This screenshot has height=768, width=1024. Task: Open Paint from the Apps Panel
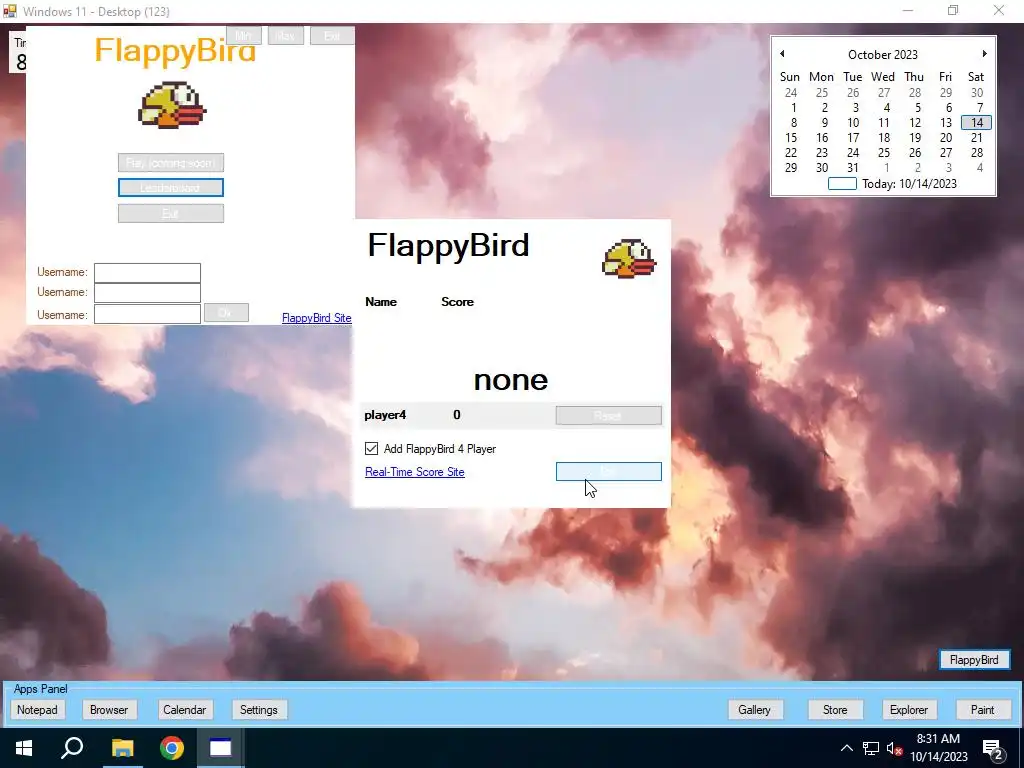tap(982, 710)
